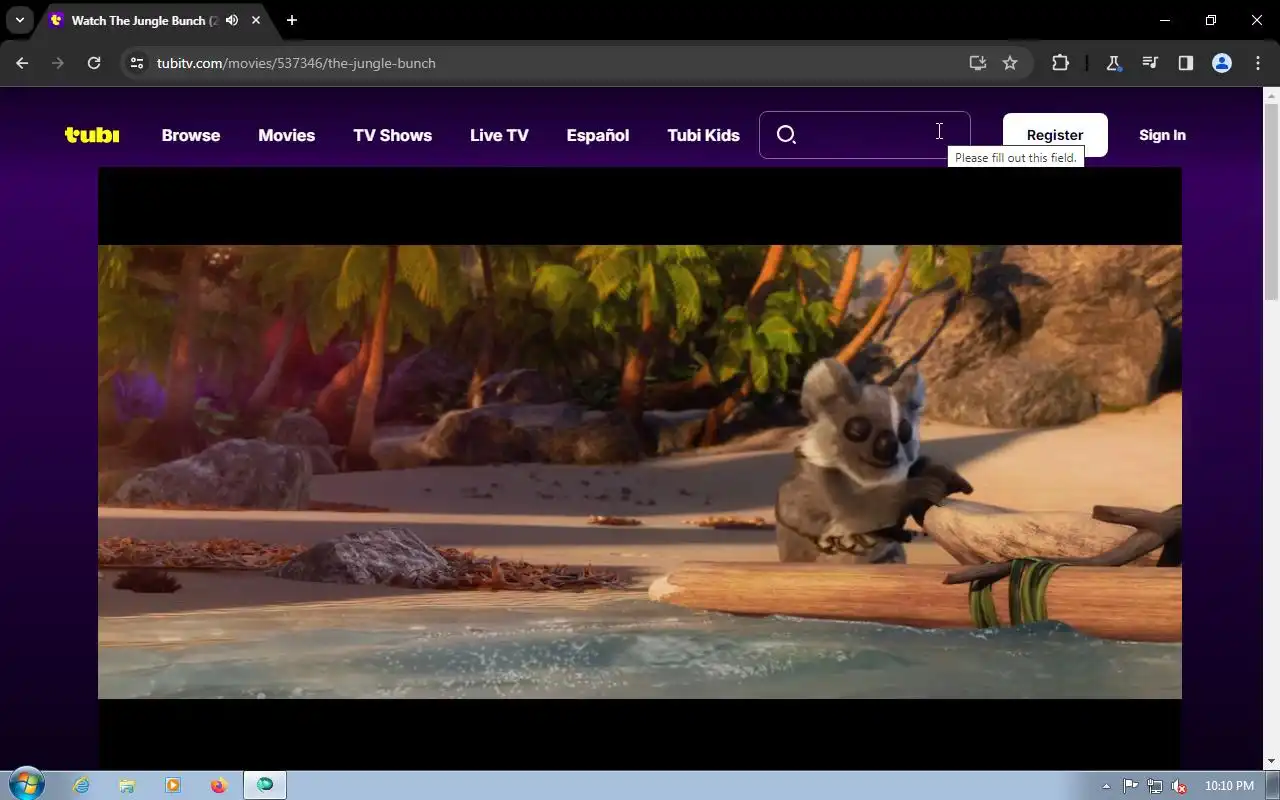Launch Firefox from taskbar
Screen dimensions: 1280x800
point(219,786)
